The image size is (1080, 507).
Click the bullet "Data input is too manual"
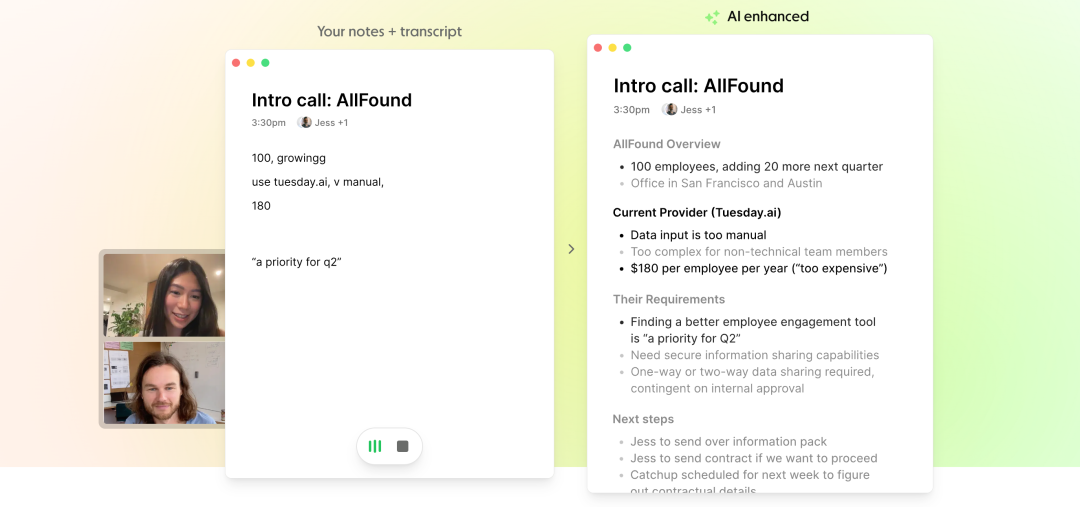tap(698, 235)
